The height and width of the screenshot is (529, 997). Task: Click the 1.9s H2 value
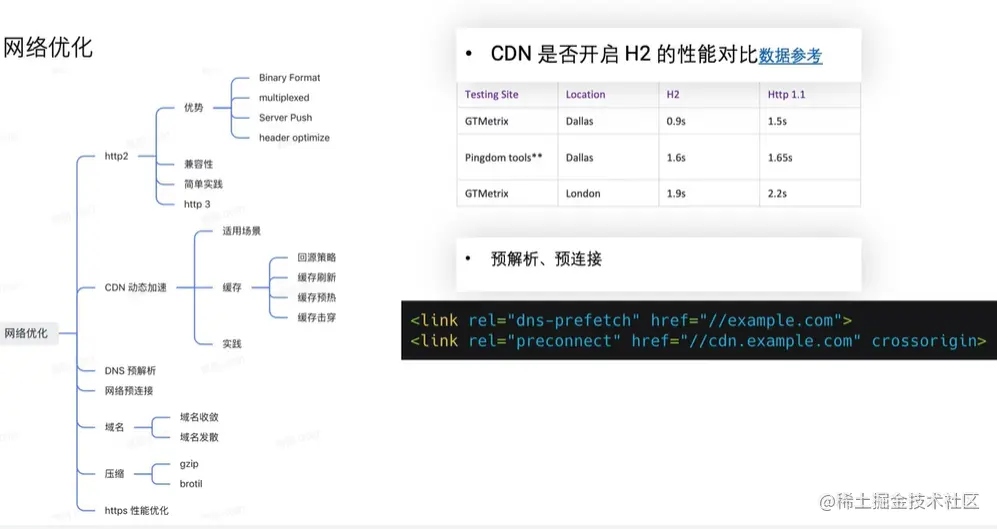coord(676,193)
